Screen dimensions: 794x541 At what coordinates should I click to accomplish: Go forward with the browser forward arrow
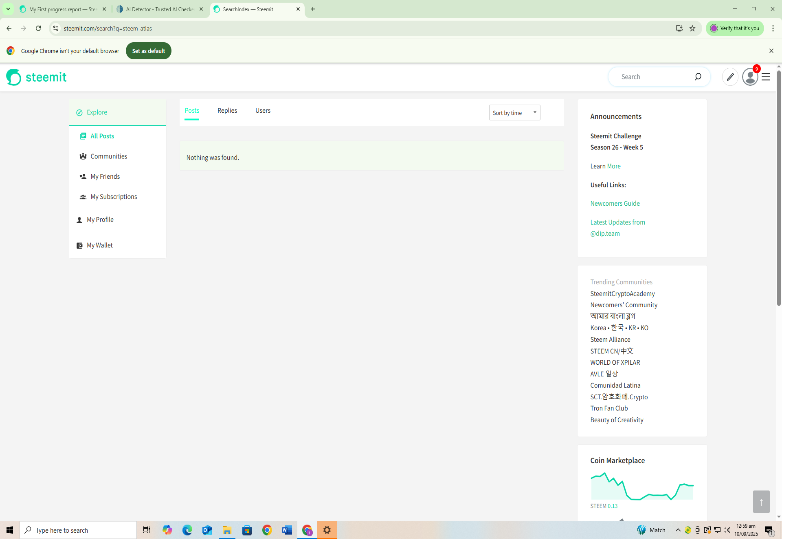[23, 28]
